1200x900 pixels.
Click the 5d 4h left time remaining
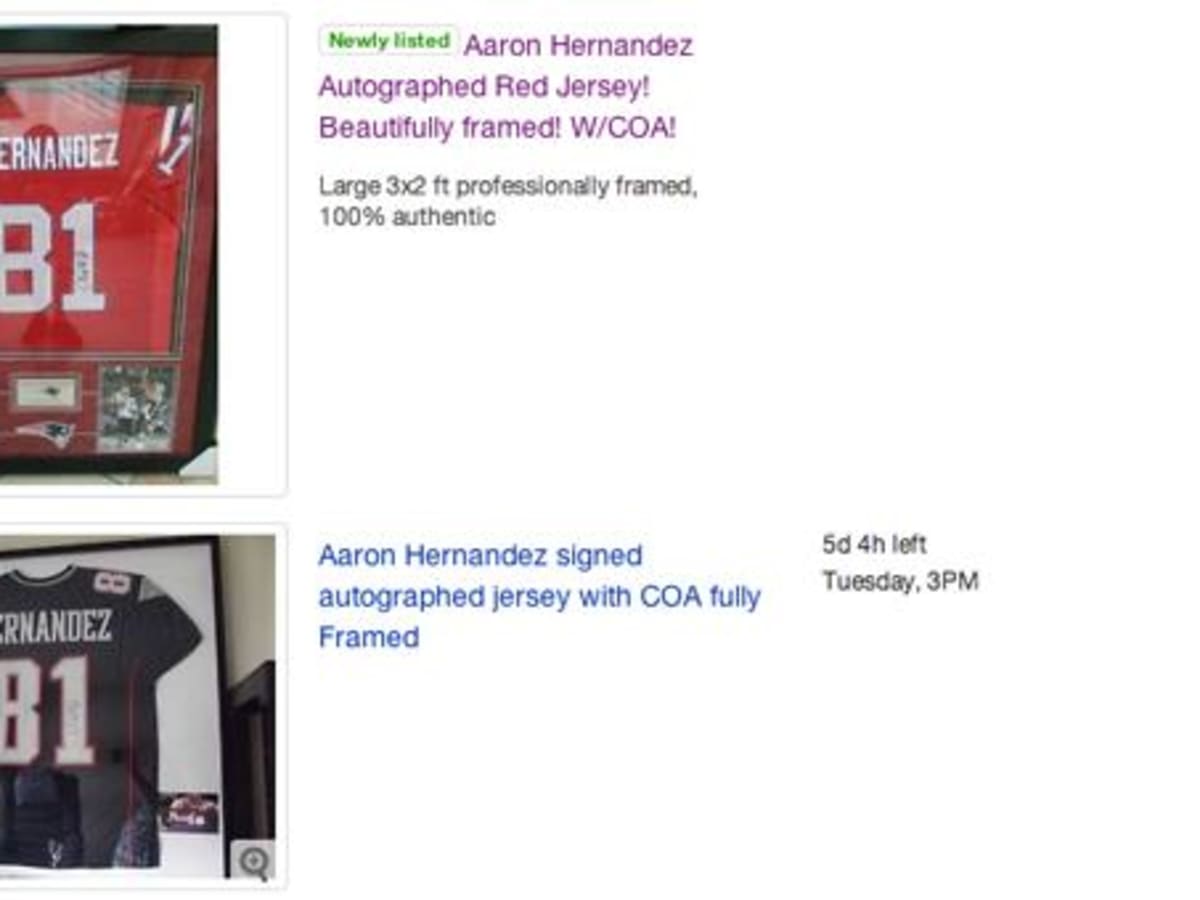[874, 545]
